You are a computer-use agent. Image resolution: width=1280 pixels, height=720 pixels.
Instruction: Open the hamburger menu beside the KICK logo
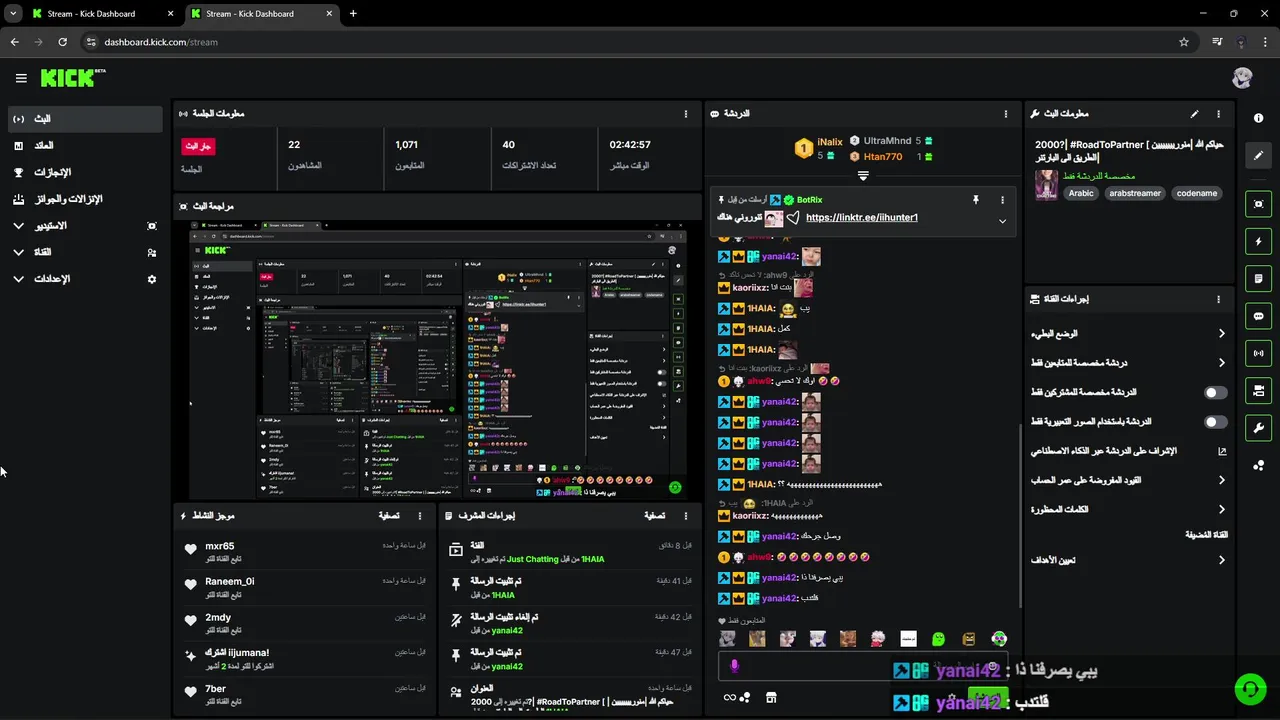21,78
